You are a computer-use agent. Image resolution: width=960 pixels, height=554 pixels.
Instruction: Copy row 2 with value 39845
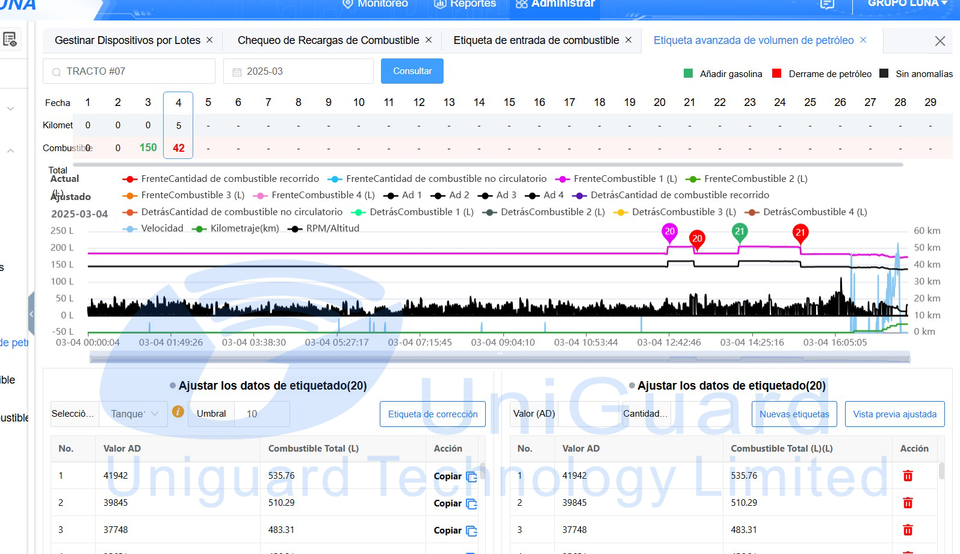[x=455, y=503]
